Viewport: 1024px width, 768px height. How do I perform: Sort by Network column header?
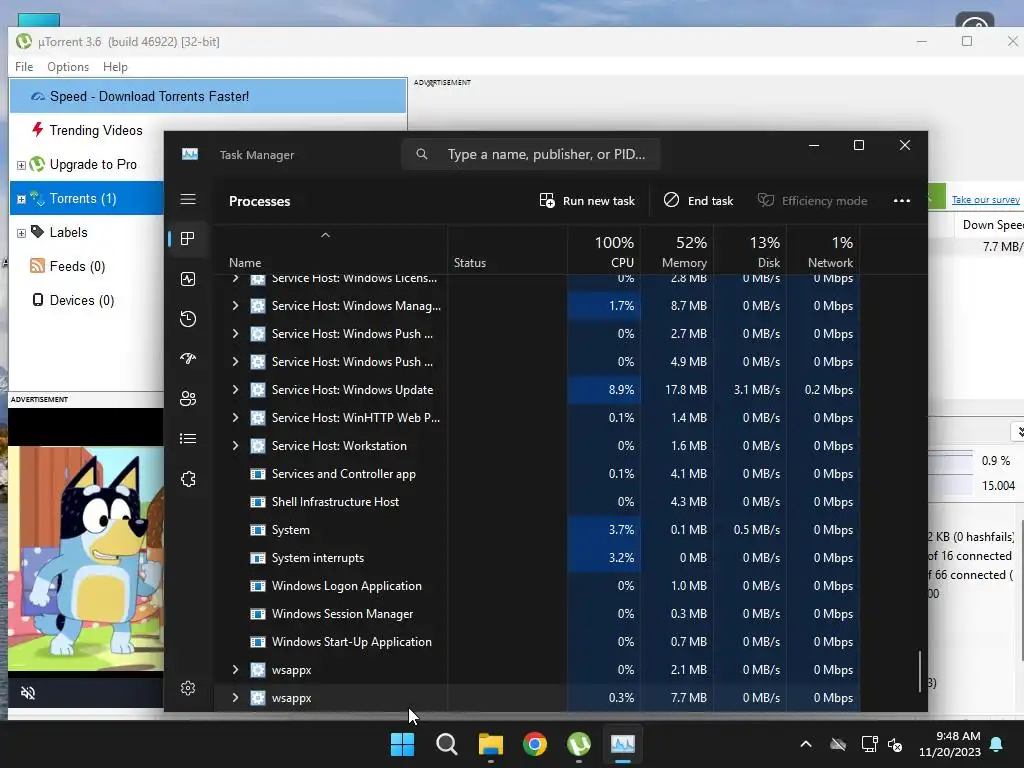coord(824,251)
